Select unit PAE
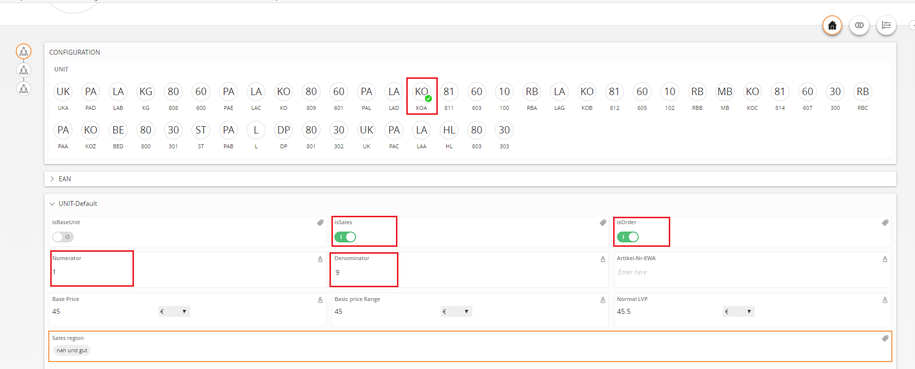Screen dimensions: 915x369 [228, 92]
